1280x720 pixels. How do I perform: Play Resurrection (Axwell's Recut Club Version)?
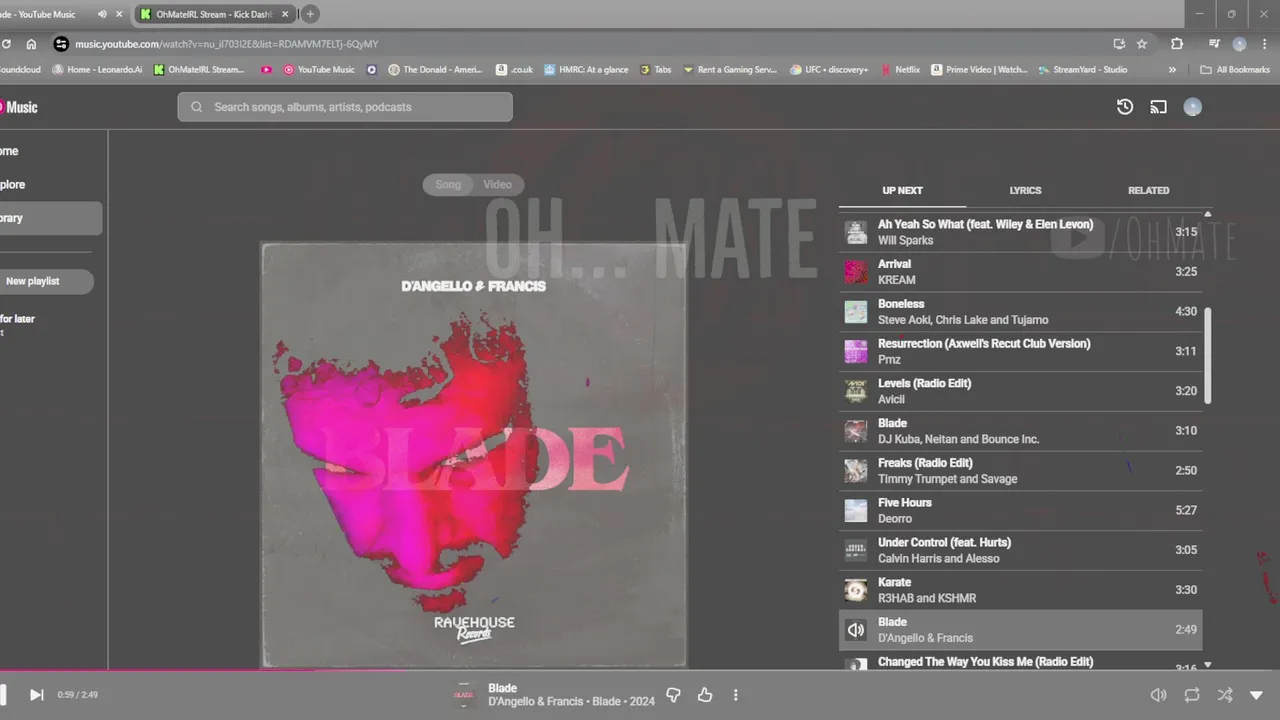1020,351
